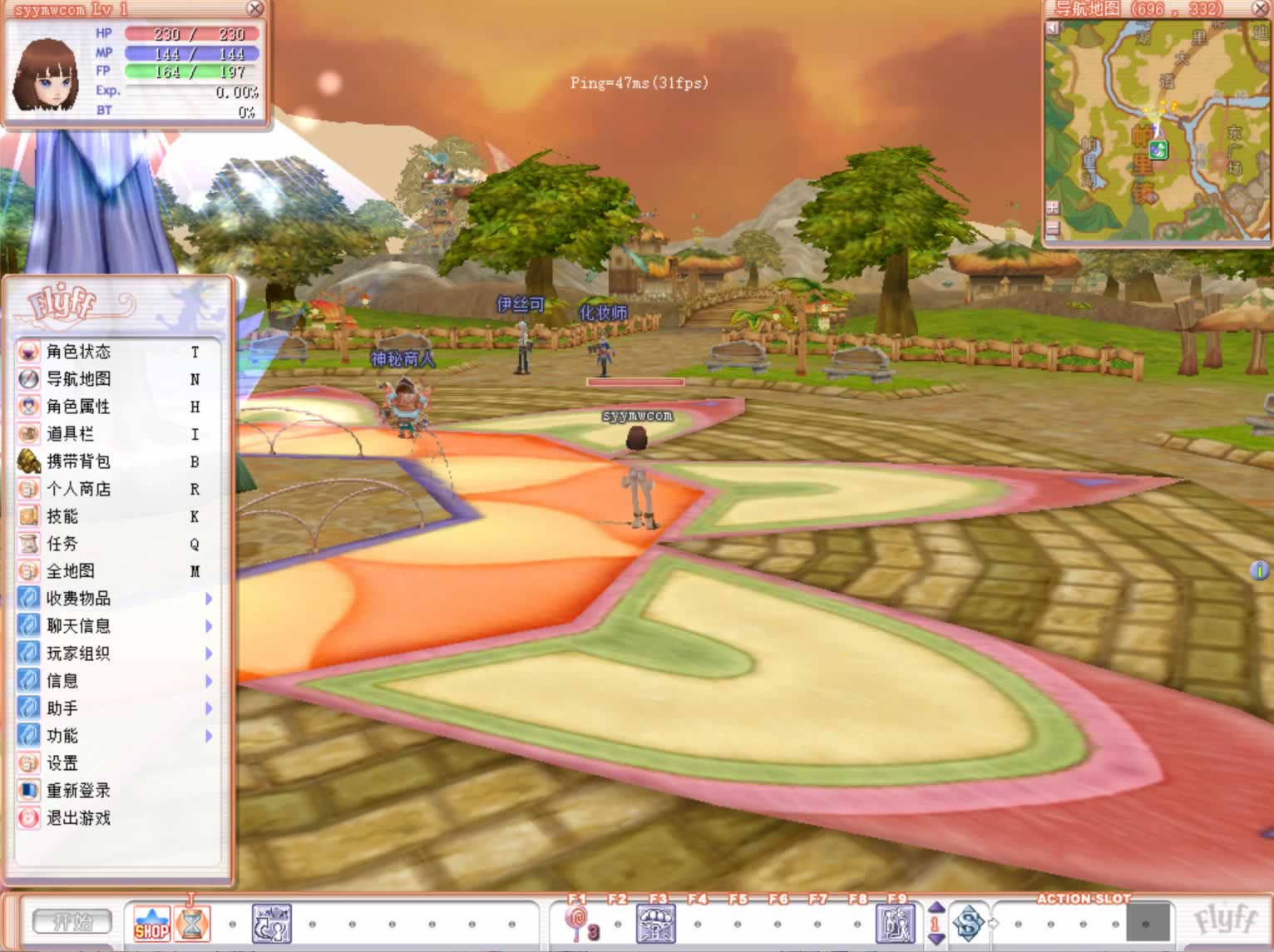Select 退出游戏 to exit game
1274x952 pixels.
point(78,818)
